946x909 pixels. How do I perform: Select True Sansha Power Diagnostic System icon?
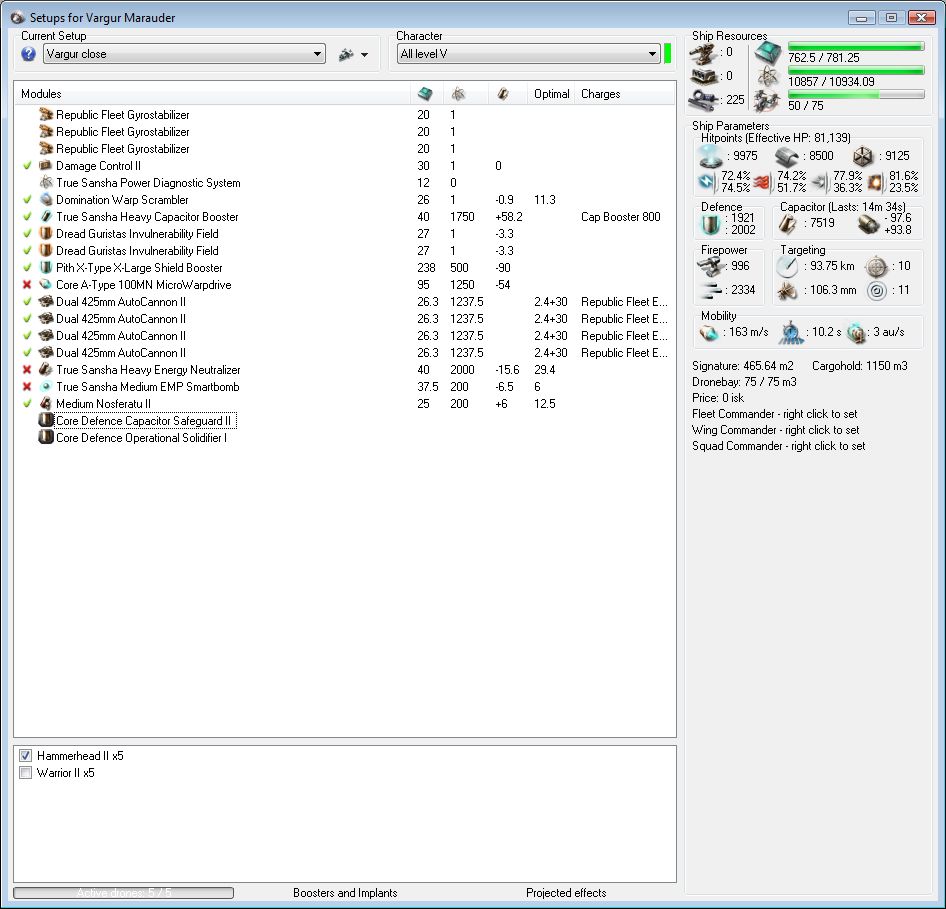pyautogui.click(x=46, y=182)
